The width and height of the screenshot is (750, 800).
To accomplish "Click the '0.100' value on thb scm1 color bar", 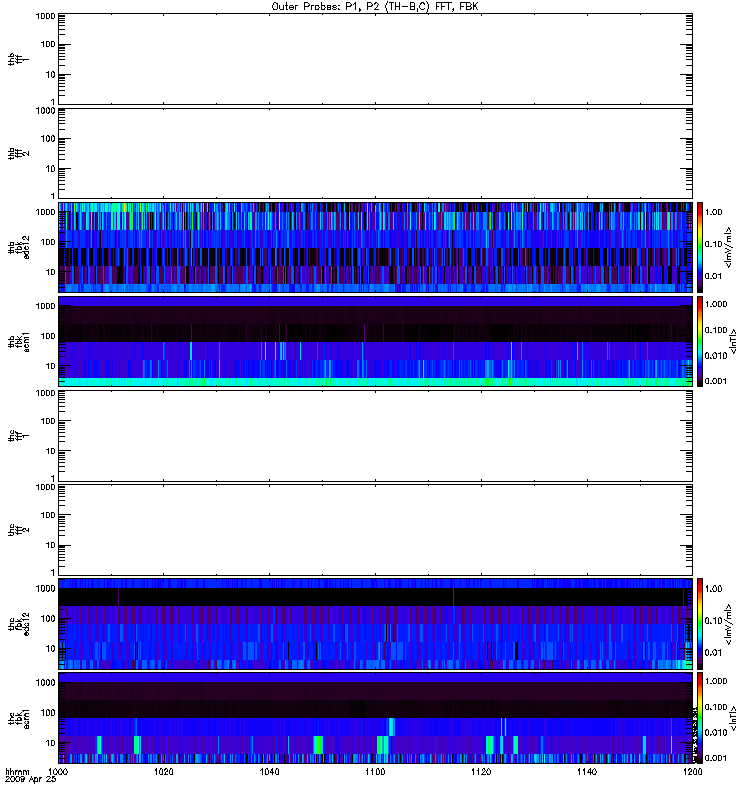I will (x=716, y=330).
